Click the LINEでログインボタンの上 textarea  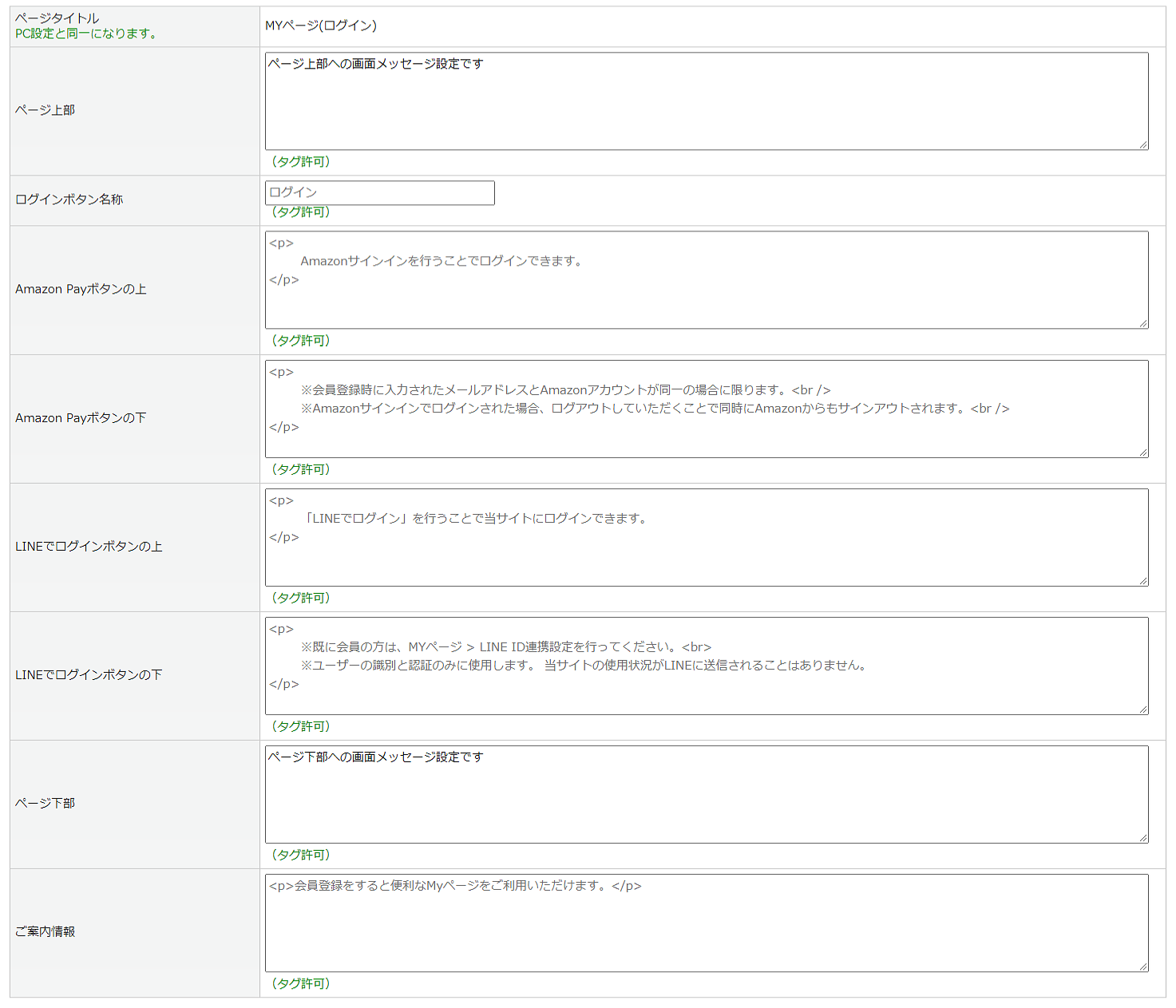[707, 537]
